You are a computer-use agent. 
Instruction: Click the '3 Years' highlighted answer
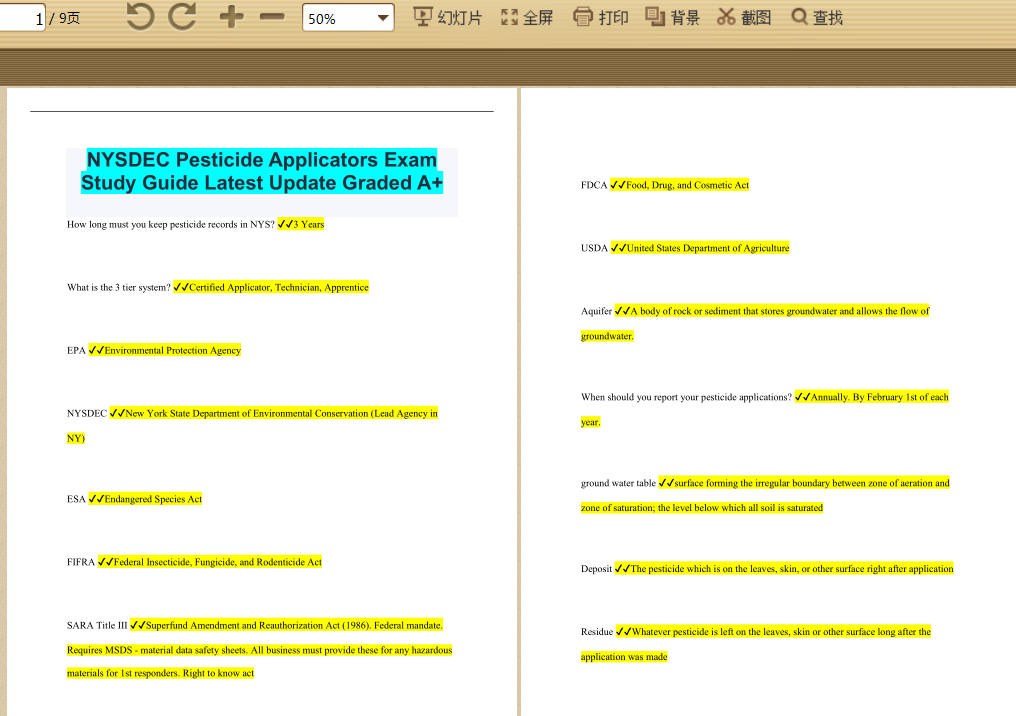pyautogui.click(x=308, y=224)
